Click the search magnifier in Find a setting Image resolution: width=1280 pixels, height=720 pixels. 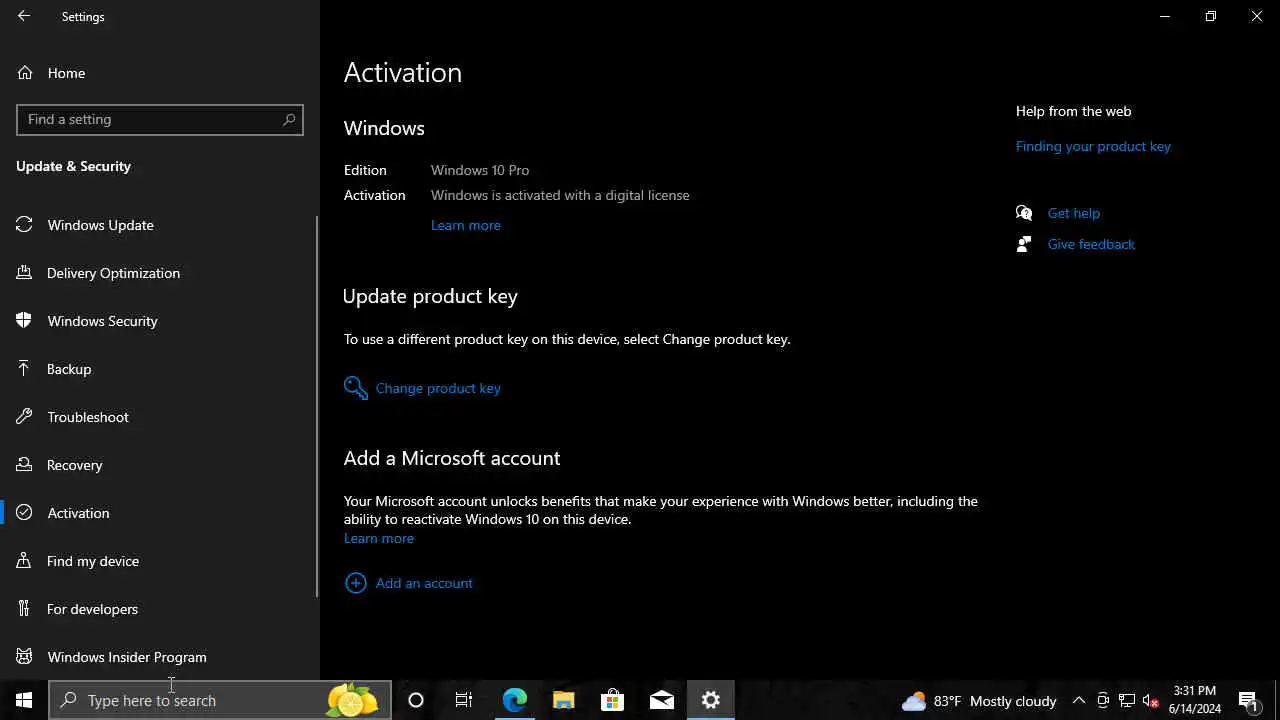289,119
